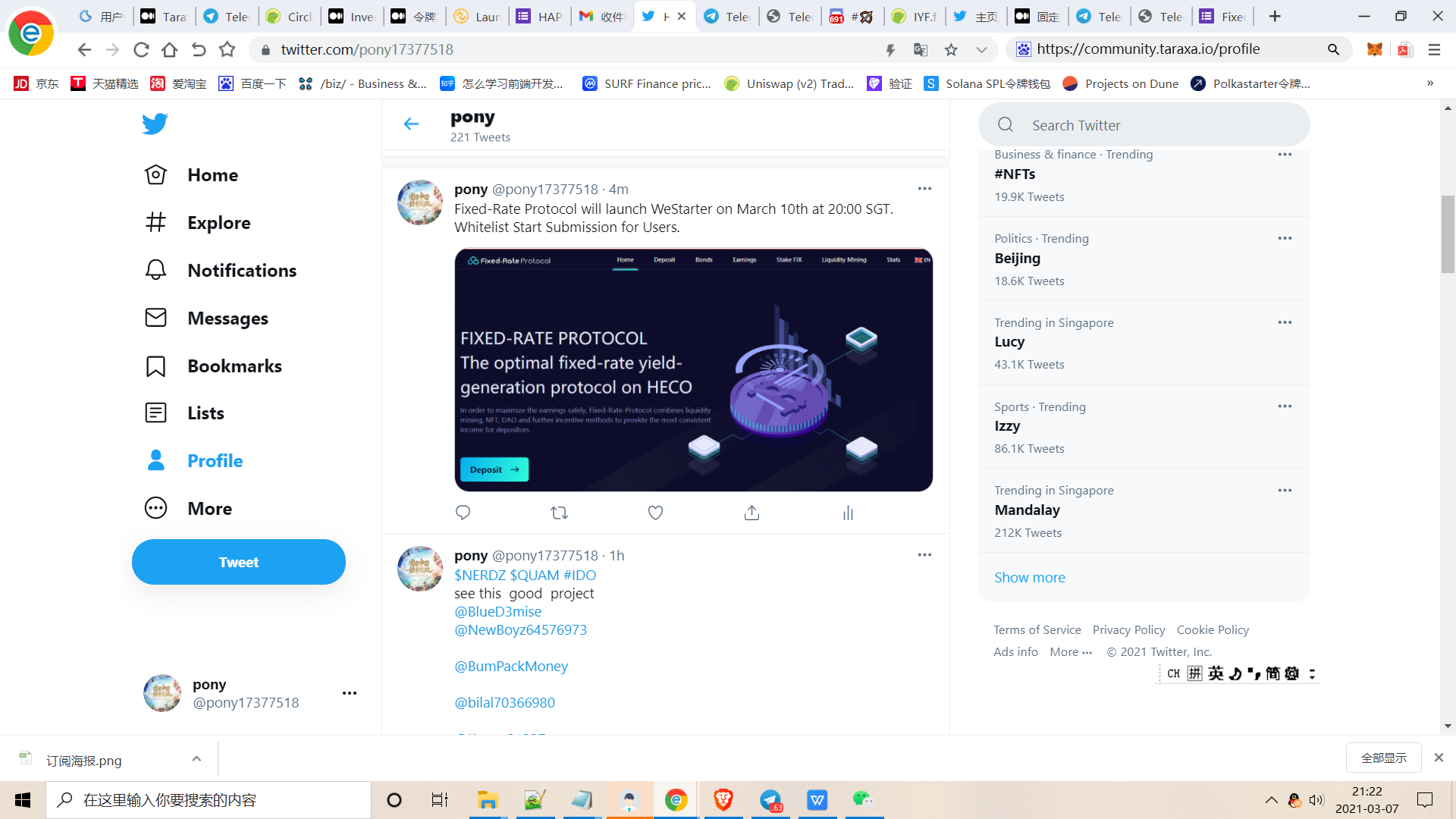This screenshot has height=819, width=1456.
Task: Open the browser hamburger menu
Action: pyautogui.click(x=1434, y=49)
